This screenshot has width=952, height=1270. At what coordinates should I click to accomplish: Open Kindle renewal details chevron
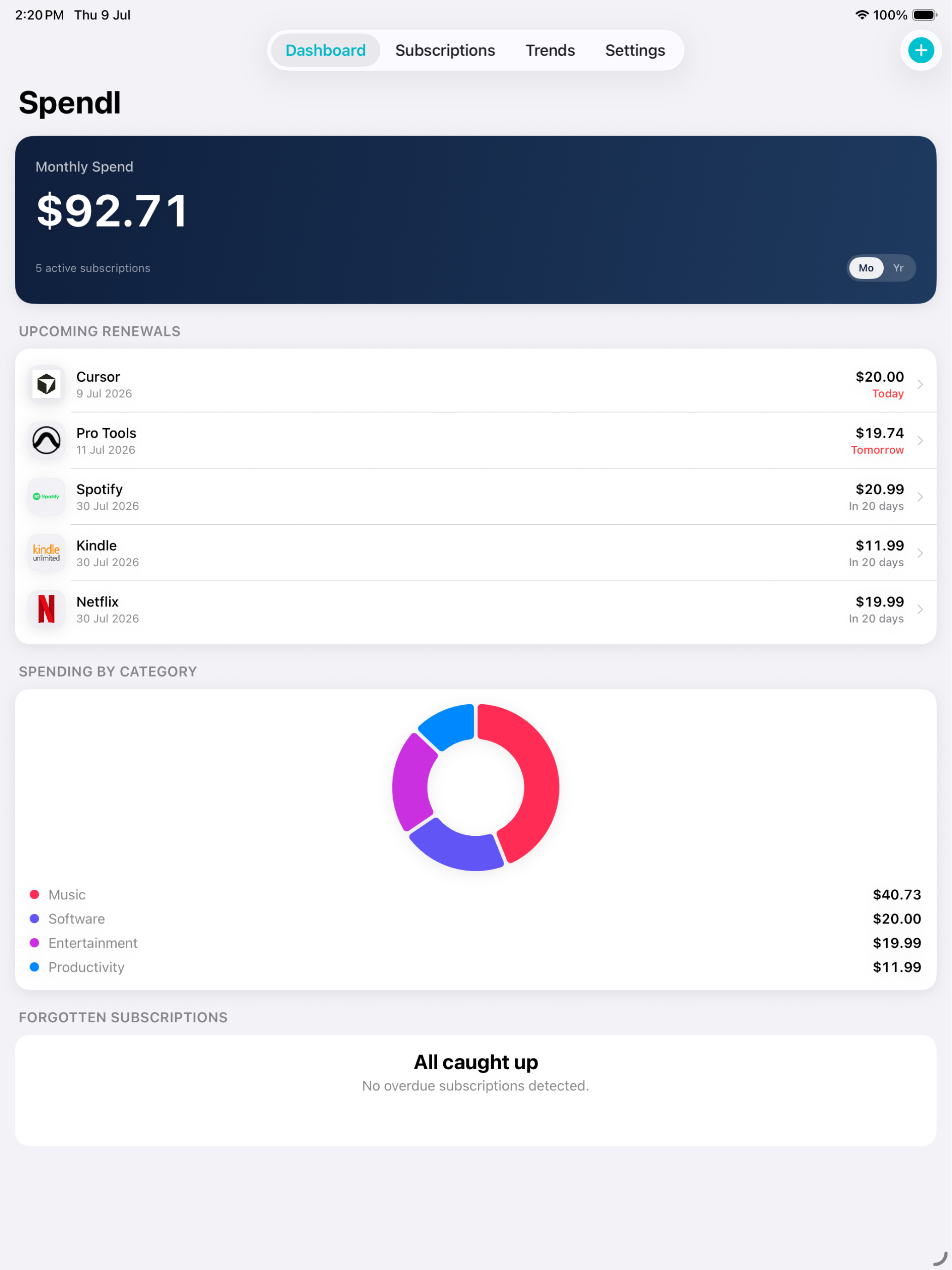coord(920,553)
